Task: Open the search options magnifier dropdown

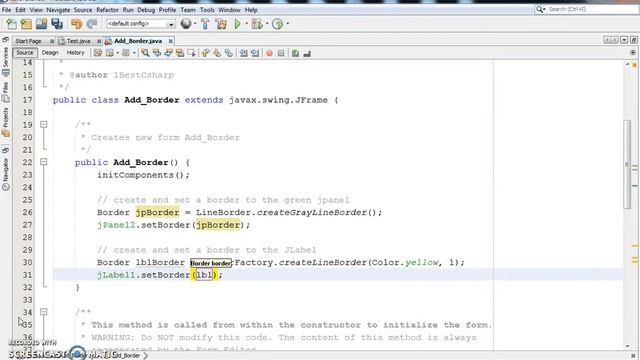Action: tap(541, 9)
